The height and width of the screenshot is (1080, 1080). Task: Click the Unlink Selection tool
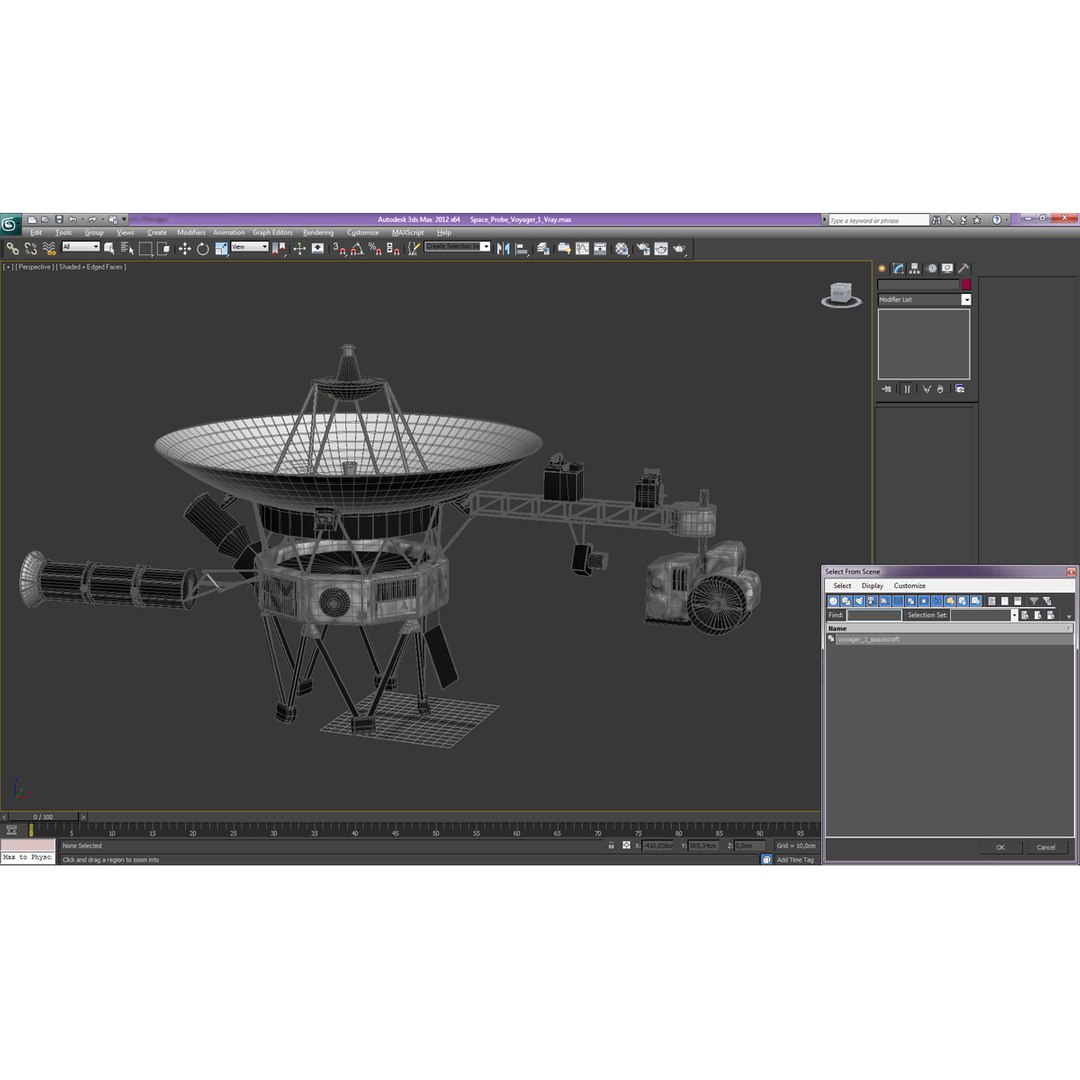(x=30, y=249)
